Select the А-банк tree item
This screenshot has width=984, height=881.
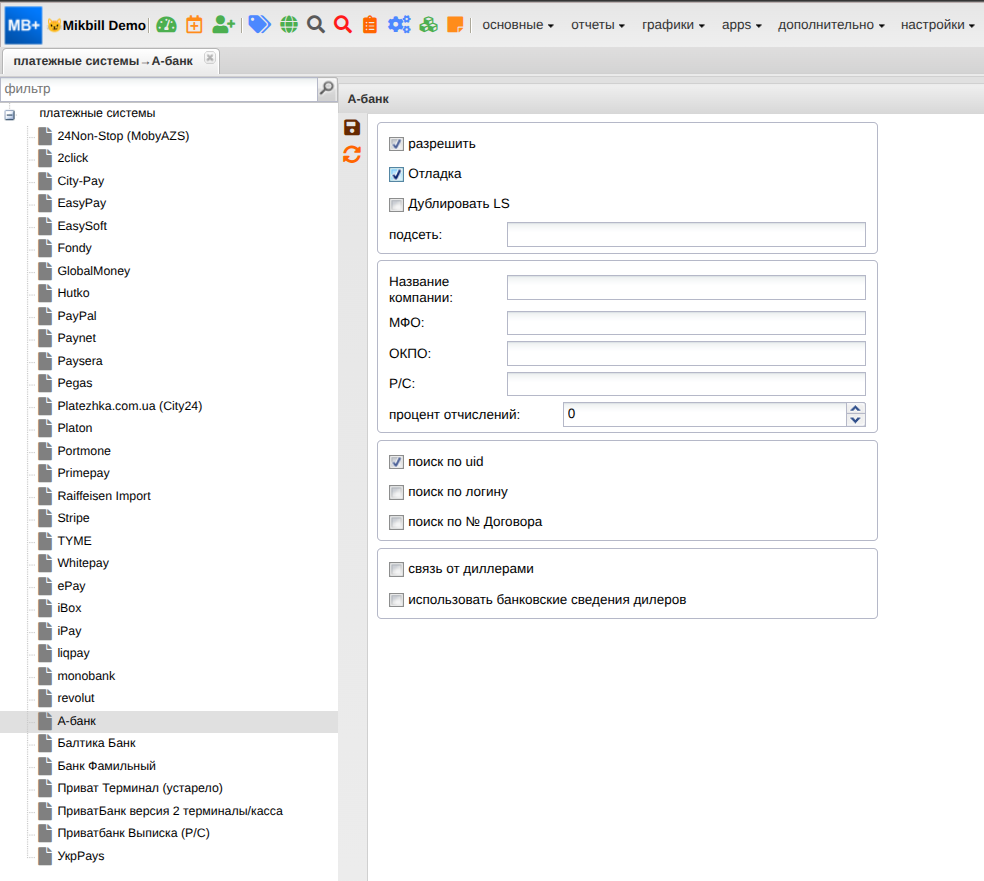click(x=77, y=721)
